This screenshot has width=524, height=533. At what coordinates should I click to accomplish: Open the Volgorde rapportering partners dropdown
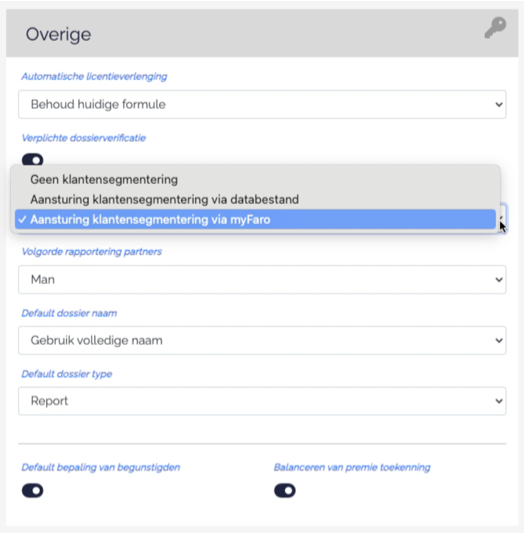(x=262, y=279)
